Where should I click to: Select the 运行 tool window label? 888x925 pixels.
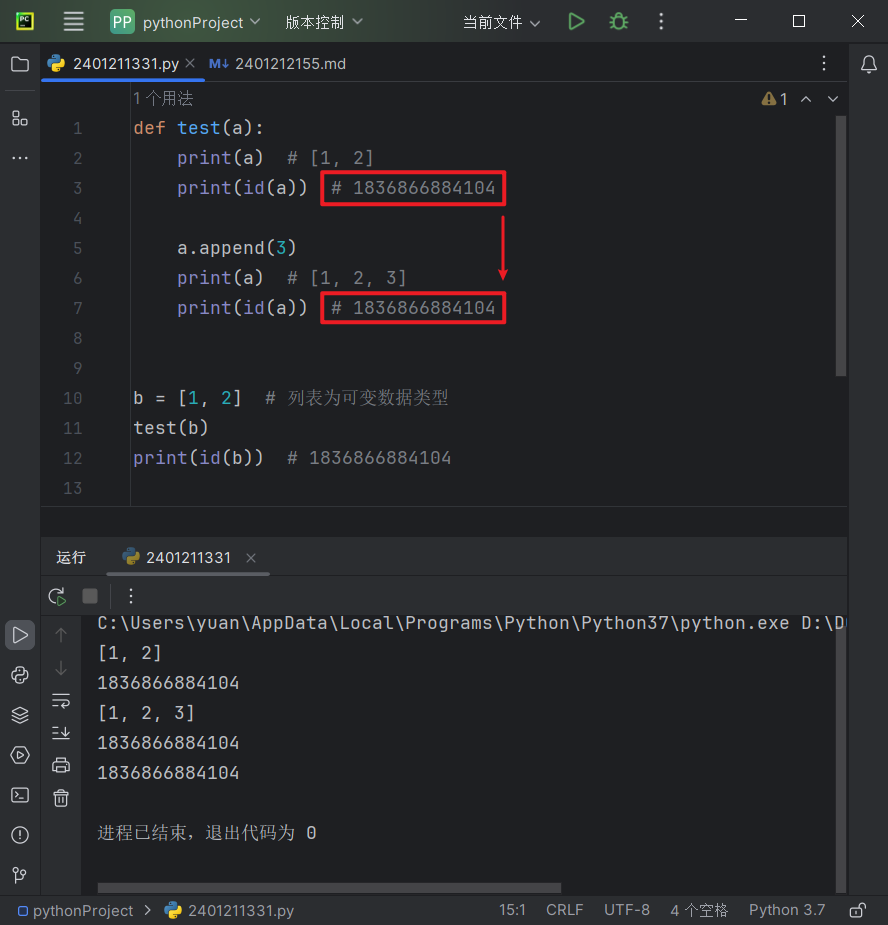(71, 557)
